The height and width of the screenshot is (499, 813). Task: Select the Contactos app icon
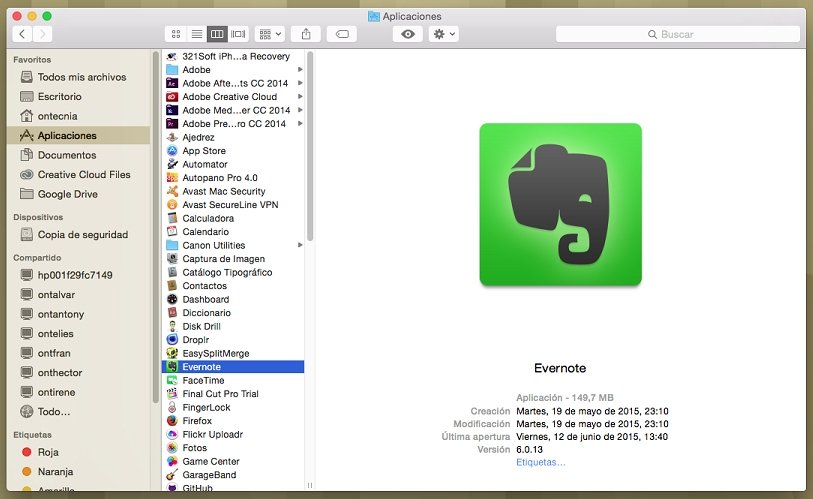click(172, 286)
